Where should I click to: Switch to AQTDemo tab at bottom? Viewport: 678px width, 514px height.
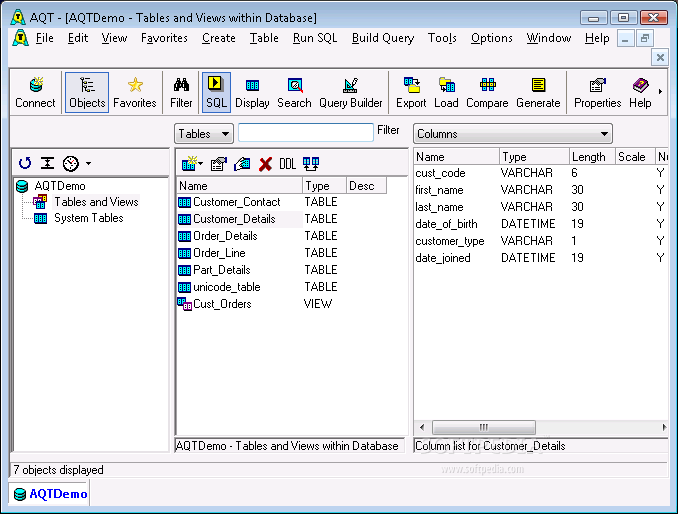click(x=49, y=494)
